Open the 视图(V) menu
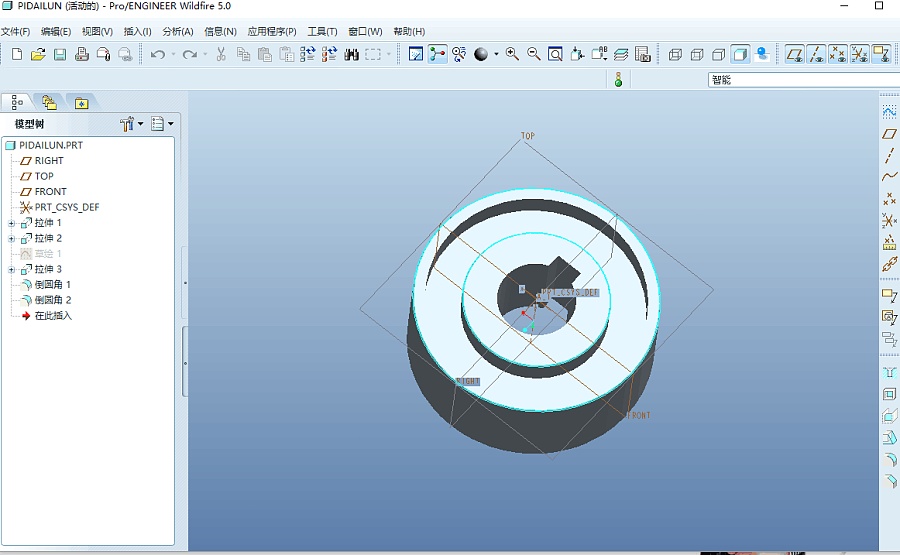This screenshot has height=555, width=900. point(97,32)
